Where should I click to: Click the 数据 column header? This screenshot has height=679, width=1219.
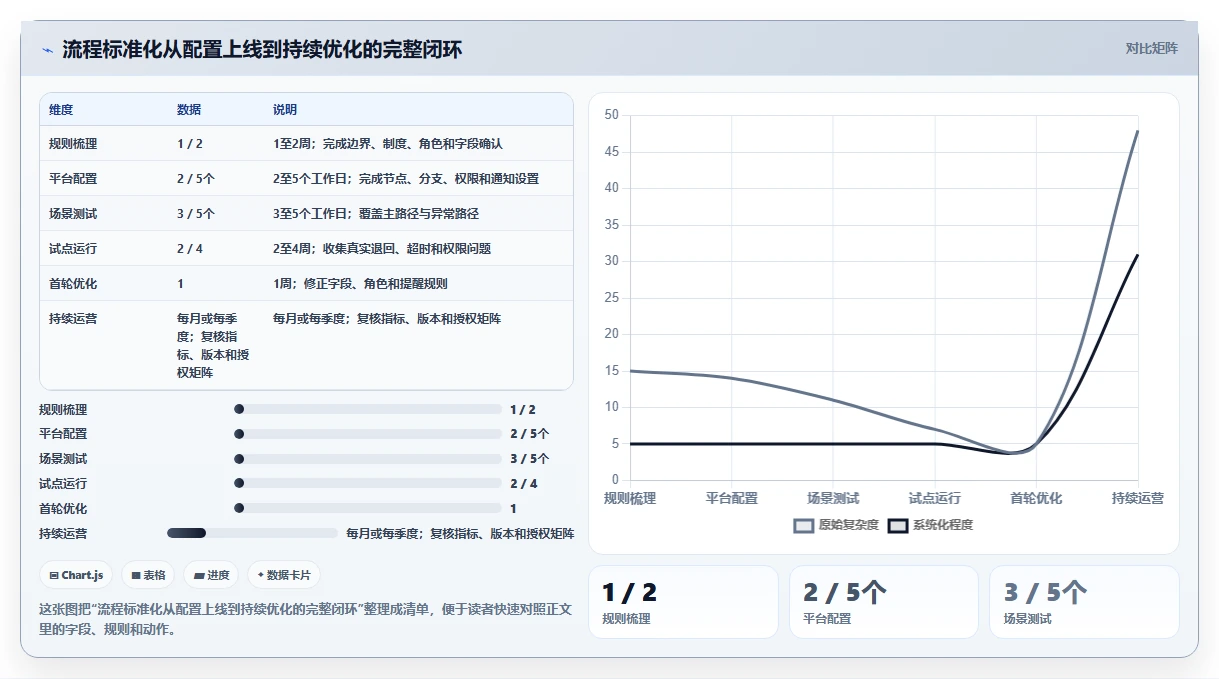(x=189, y=110)
